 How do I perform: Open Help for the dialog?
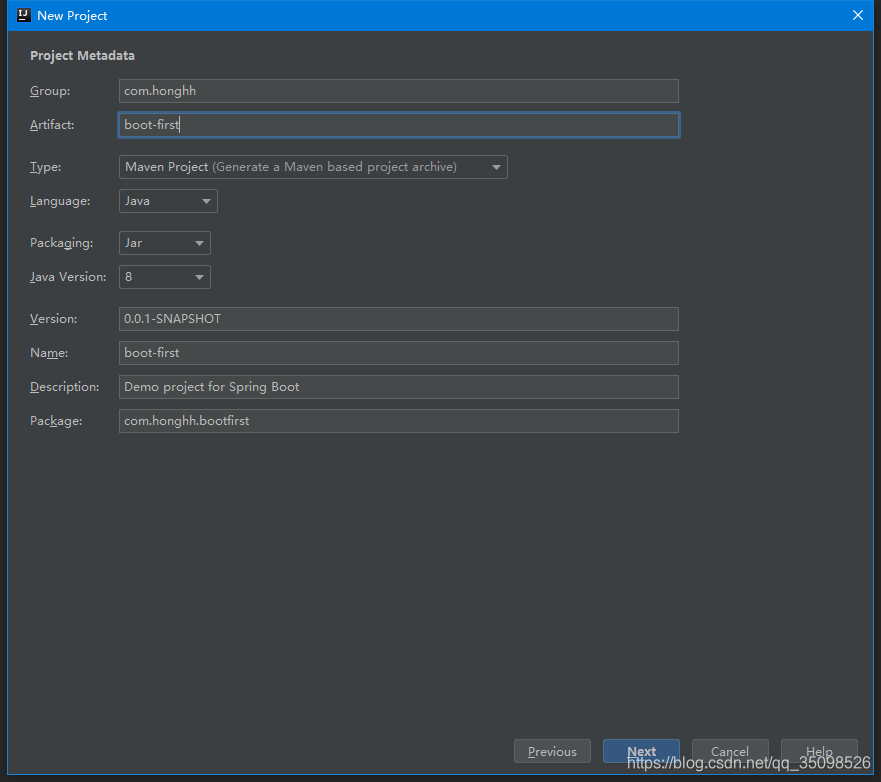tap(819, 751)
